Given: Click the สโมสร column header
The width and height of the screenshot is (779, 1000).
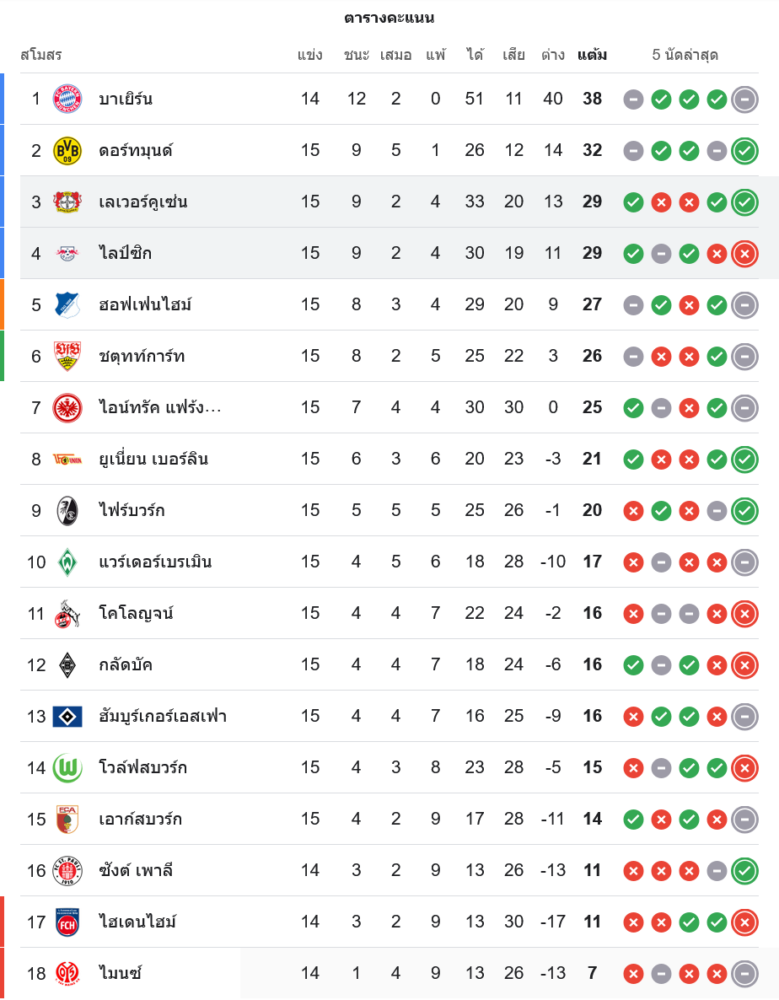Looking at the screenshot, I should pyautogui.click(x=41, y=55).
